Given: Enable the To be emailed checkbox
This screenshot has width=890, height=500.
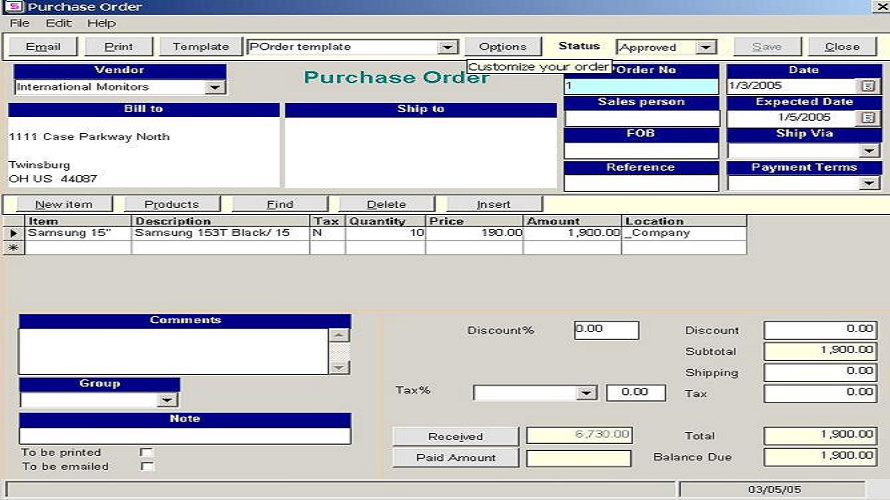Looking at the screenshot, I should click(146, 466).
